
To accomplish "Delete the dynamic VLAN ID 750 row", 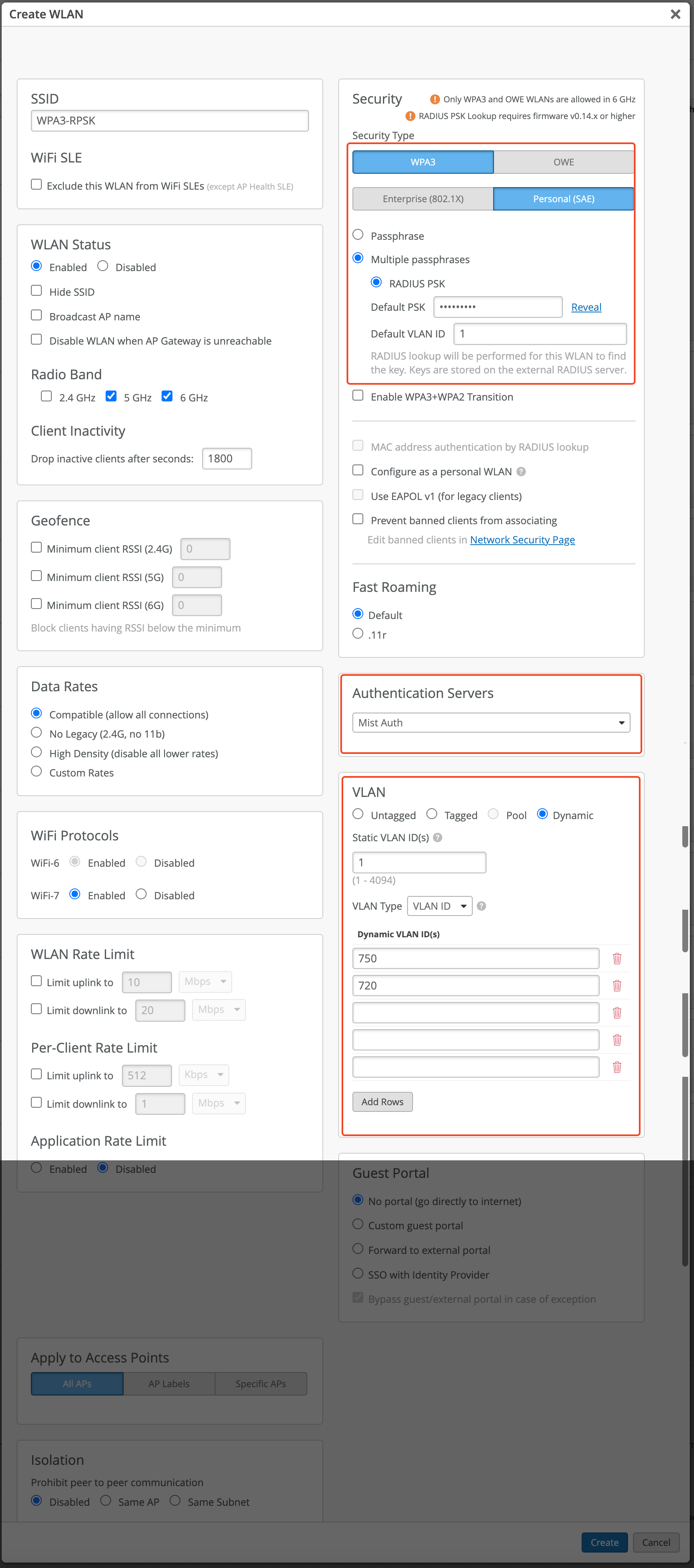I will (x=617, y=958).
